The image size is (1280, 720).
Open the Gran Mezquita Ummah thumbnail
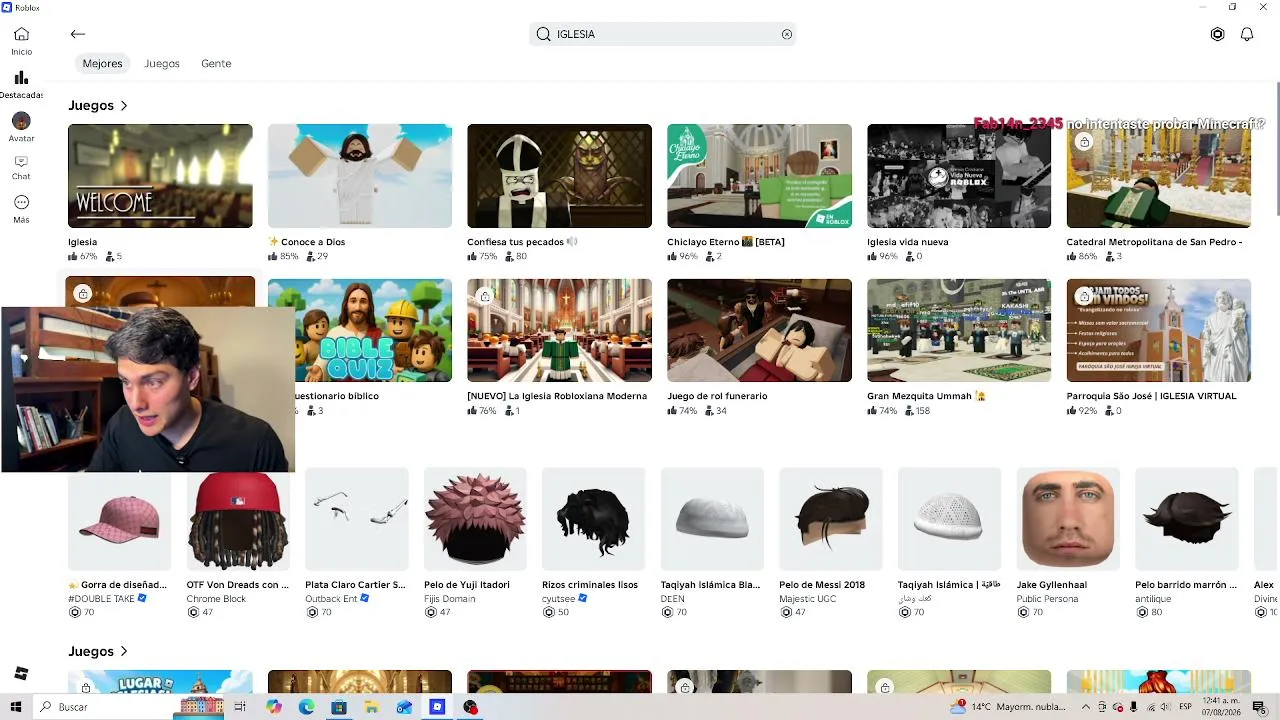point(959,330)
